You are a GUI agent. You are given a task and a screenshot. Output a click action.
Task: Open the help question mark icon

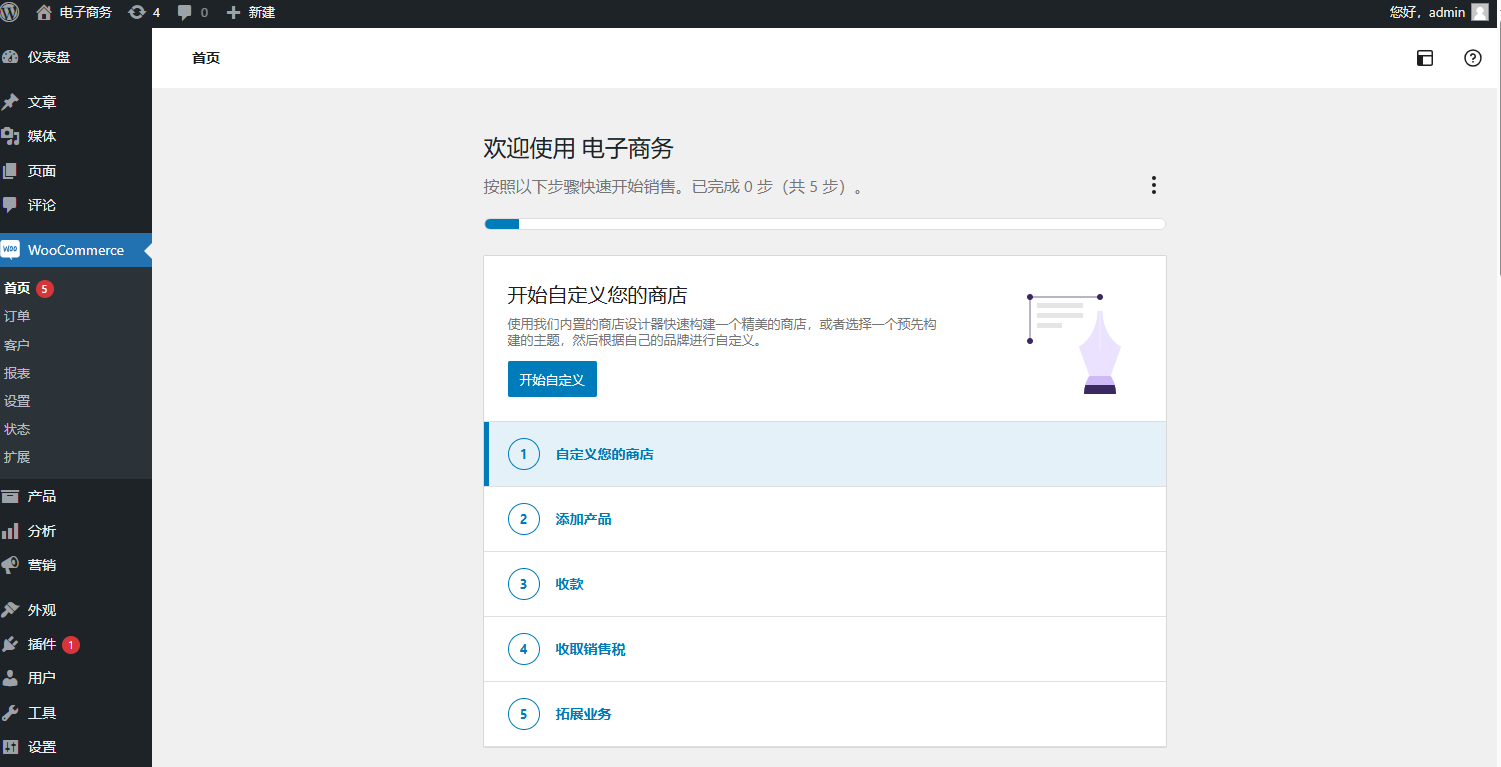tap(1473, 58)
